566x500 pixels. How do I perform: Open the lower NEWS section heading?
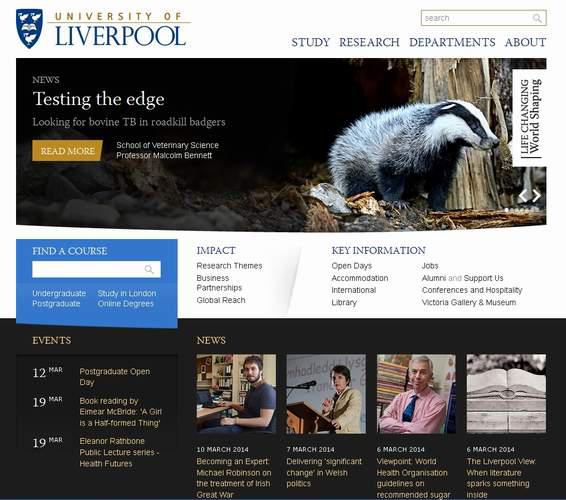211,340
